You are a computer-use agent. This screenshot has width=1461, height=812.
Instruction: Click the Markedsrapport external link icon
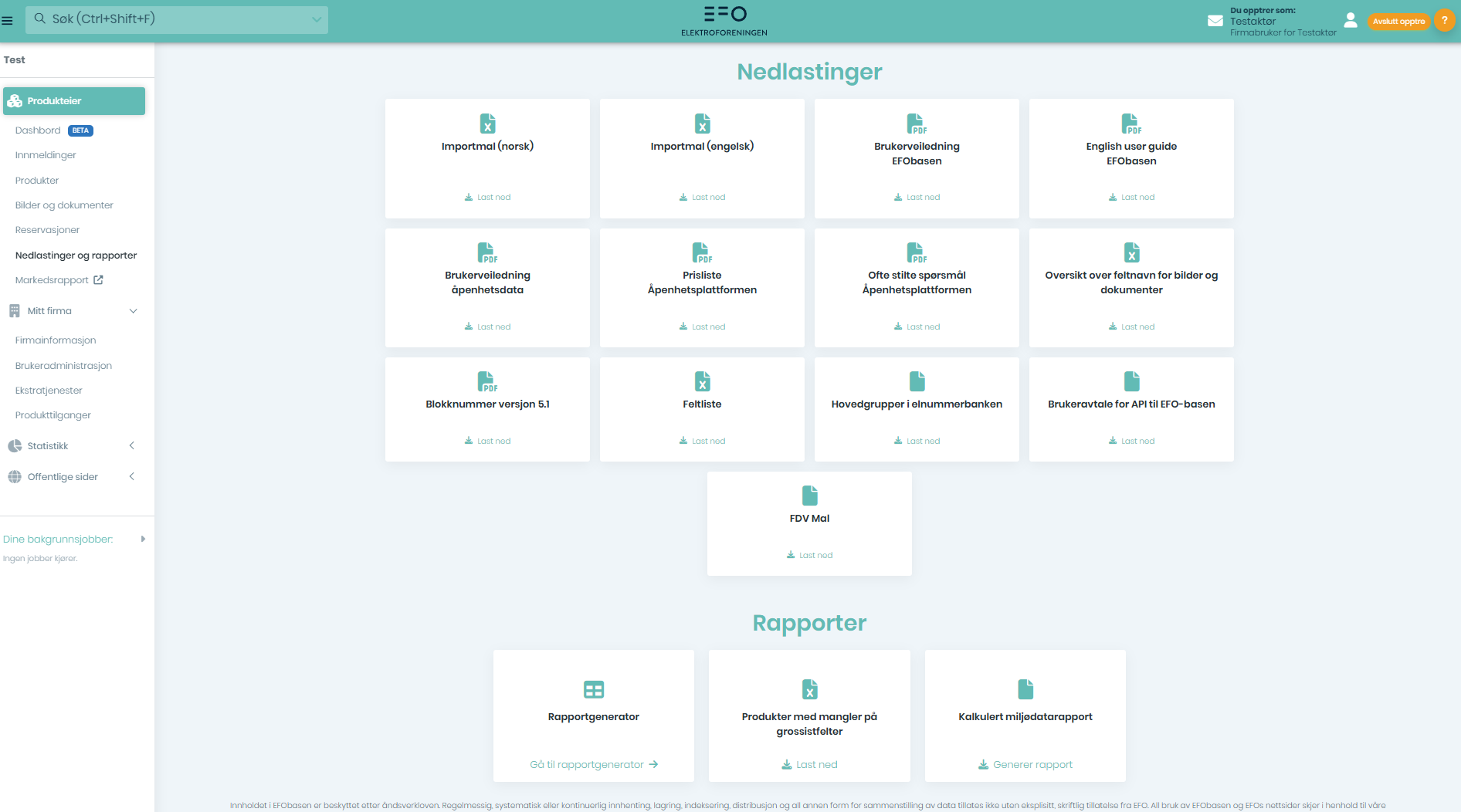[x=99, y=280]
